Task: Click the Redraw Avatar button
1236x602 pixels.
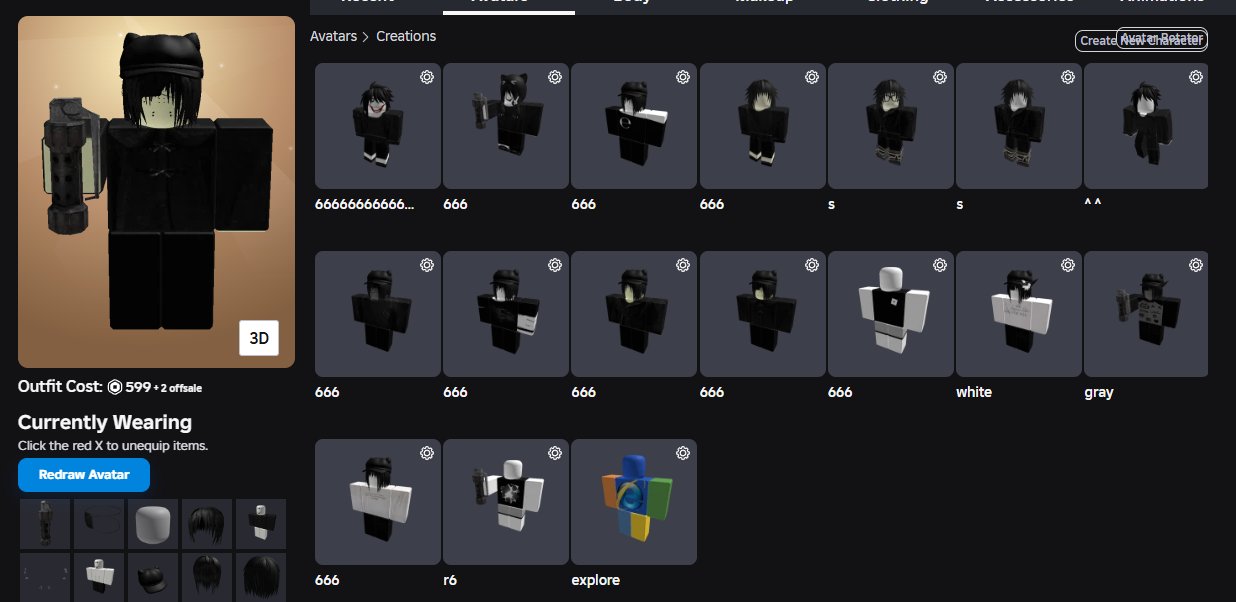Action: [x=84, y=475]
